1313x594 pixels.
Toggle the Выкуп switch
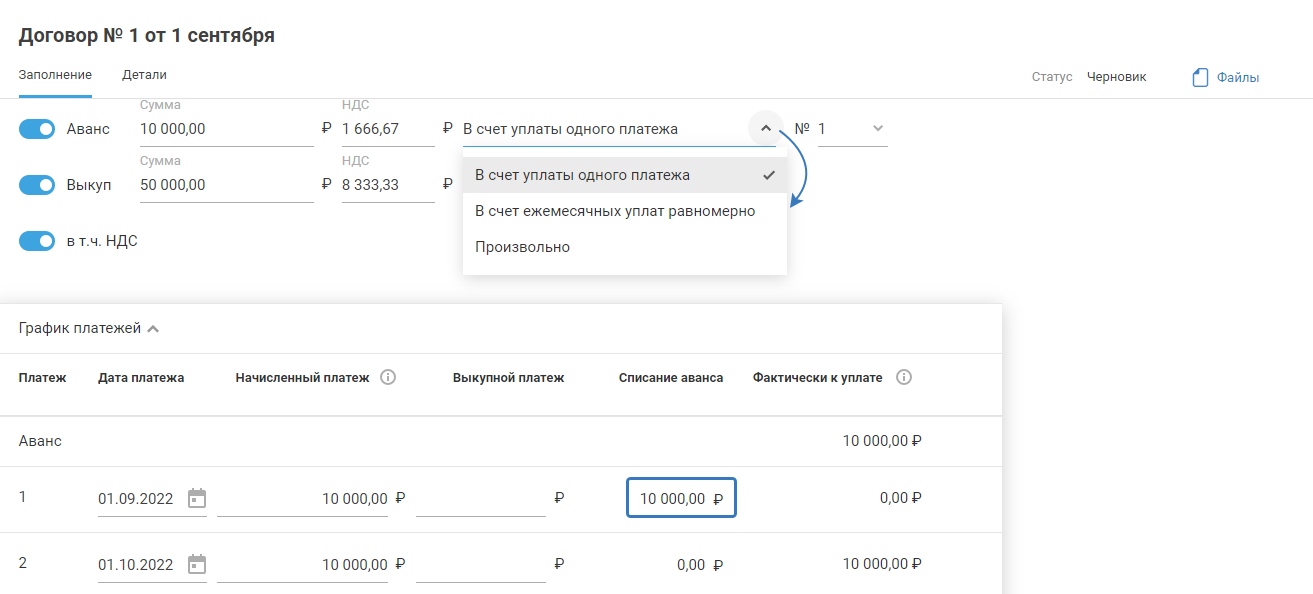pos(37,185)
